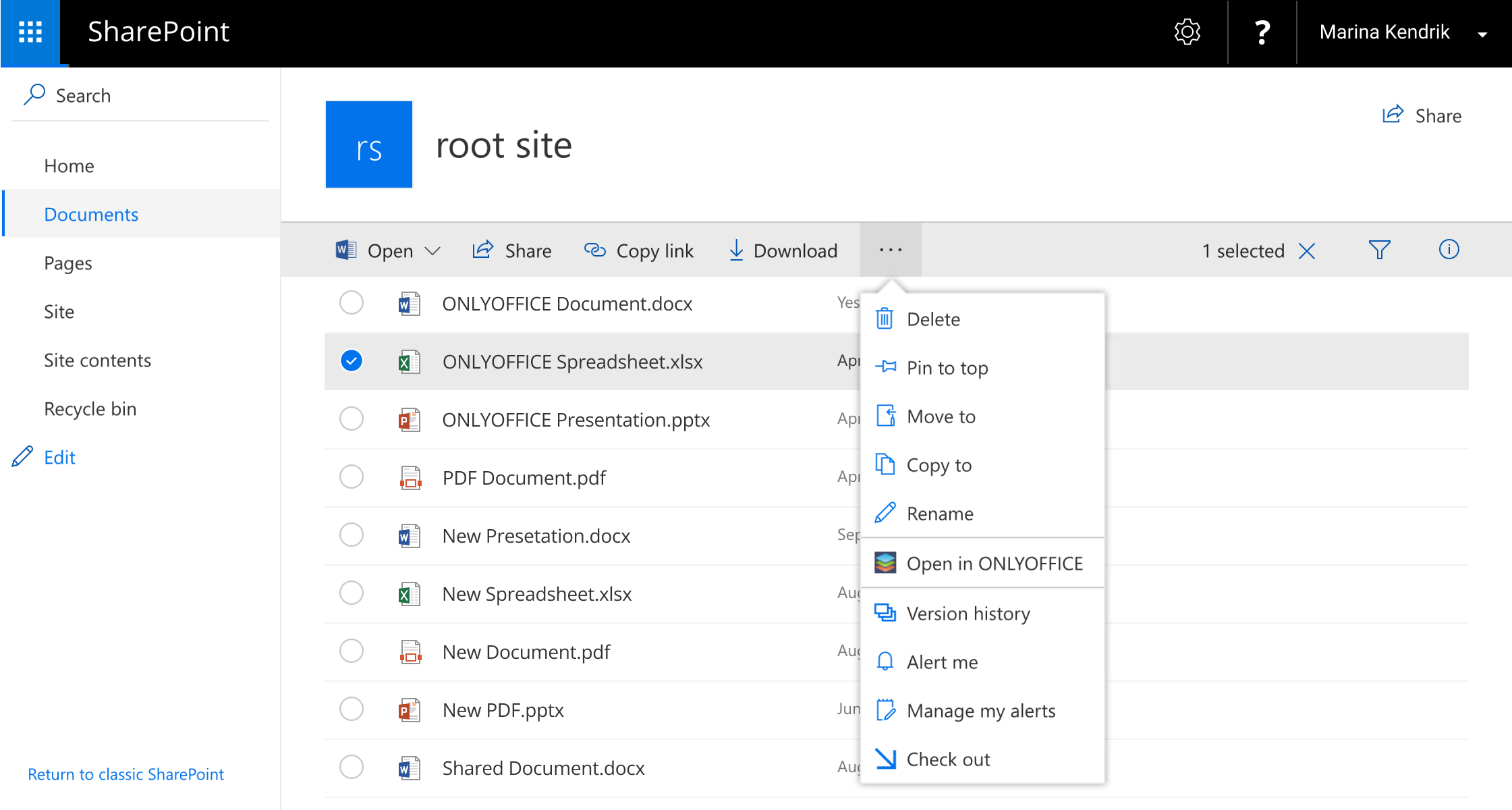
Task: Clear selection with the X icon
Action: tap(1307, 251)
